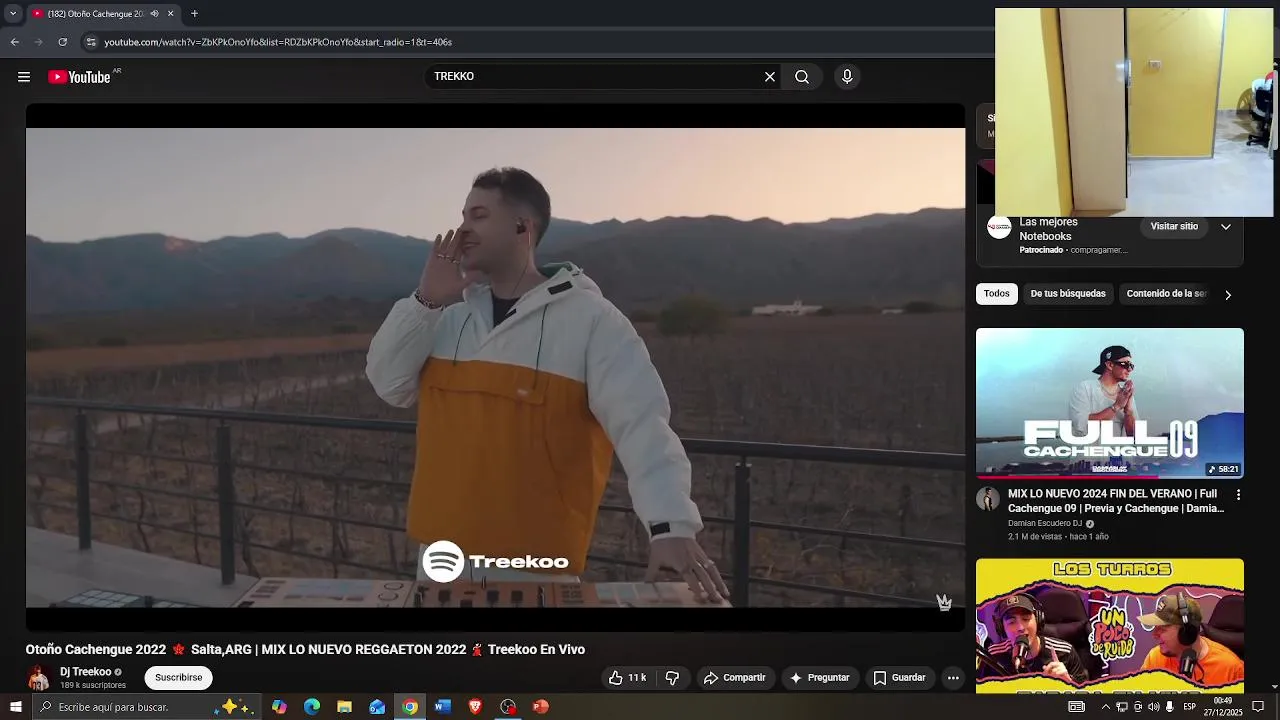This screenshot has width=1280, height=720.
Task: Open the three-dot more actions below video
Action: click(x=953, y=678)
